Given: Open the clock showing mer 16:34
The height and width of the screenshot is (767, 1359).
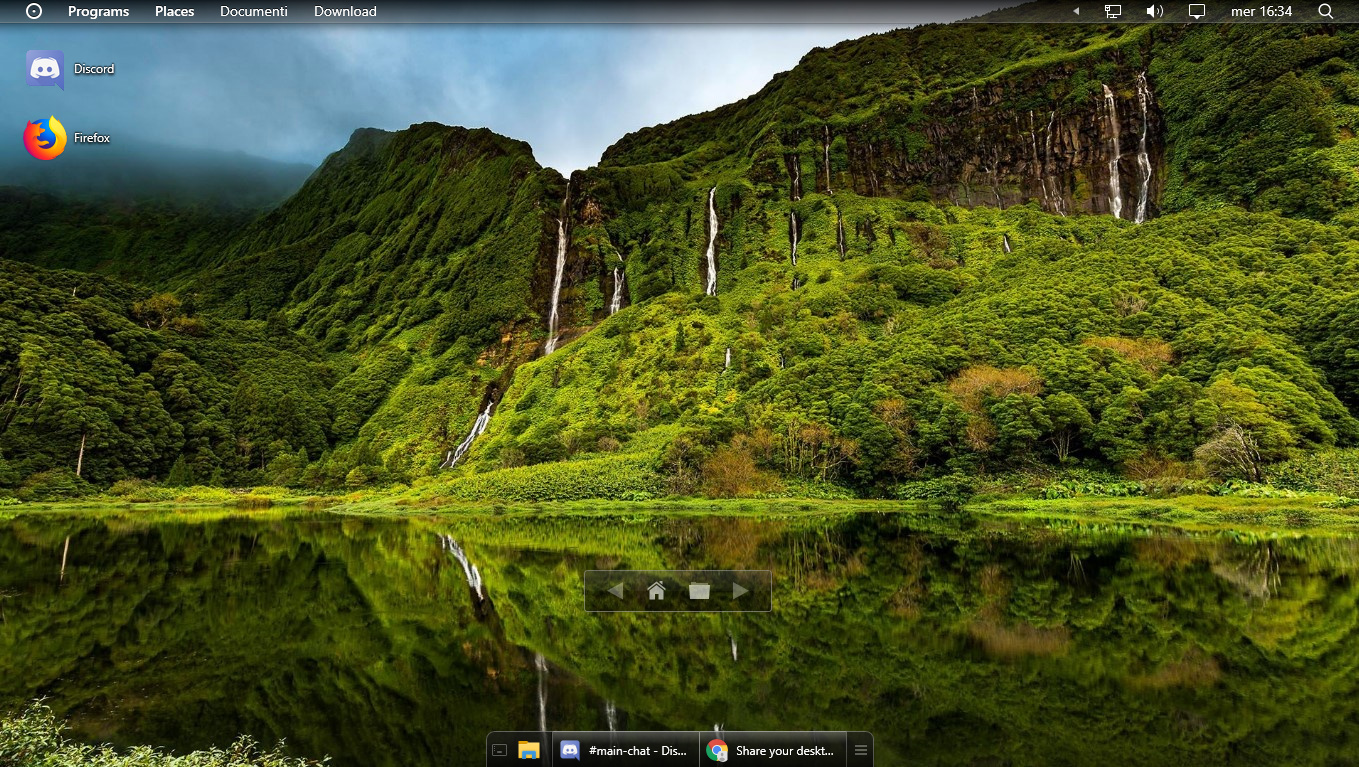Looking at the screenshot, I should (x=1261, y=11).
